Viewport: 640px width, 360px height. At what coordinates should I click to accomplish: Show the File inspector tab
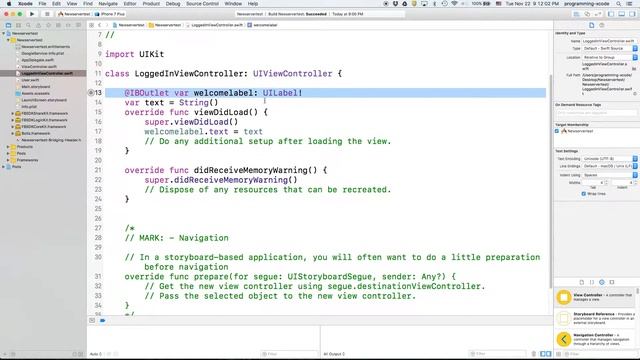[x=591, y=25]
